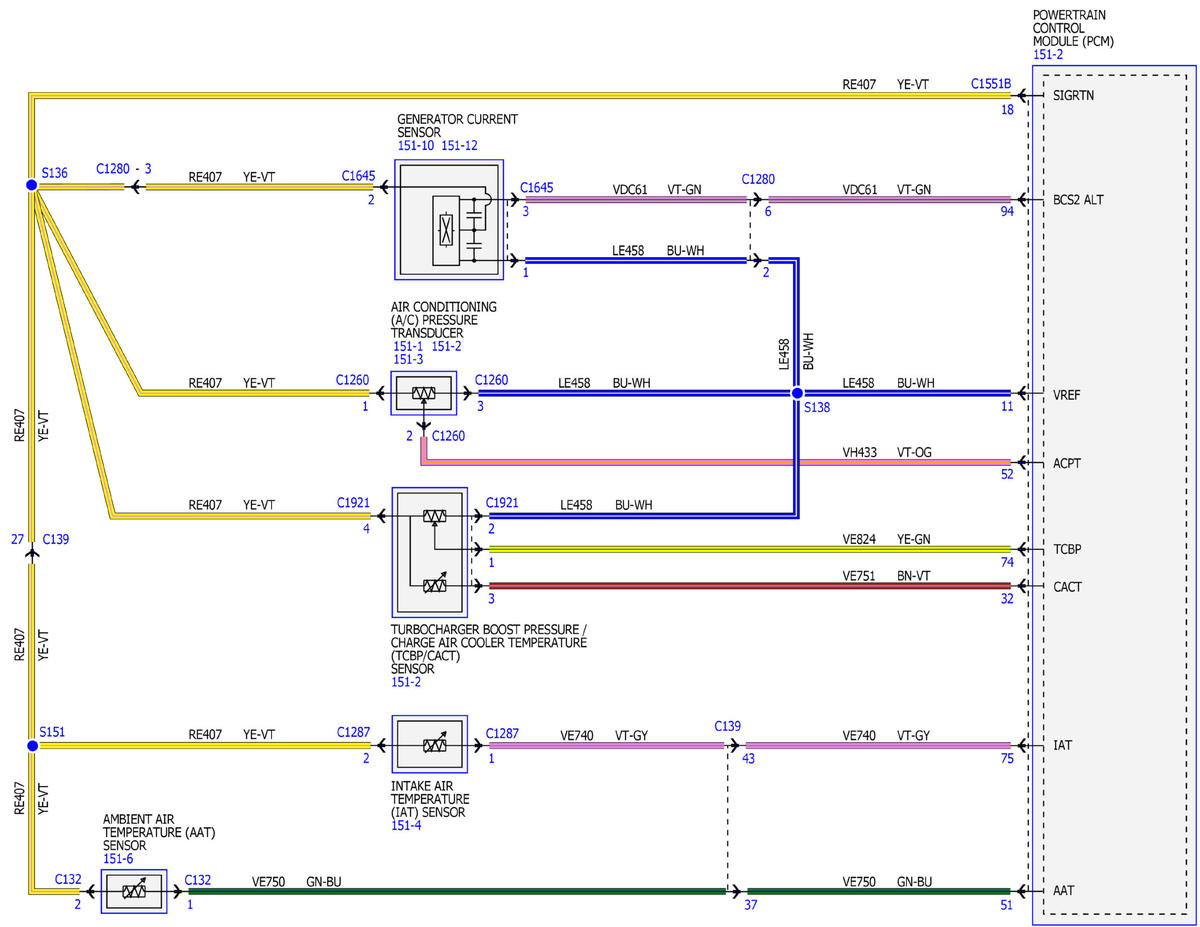Image resolution: width=1200 pixels, height=927 pixels.
Task: Click the VE751 BN-VT wire to CACT
Action: coord(750,586)
